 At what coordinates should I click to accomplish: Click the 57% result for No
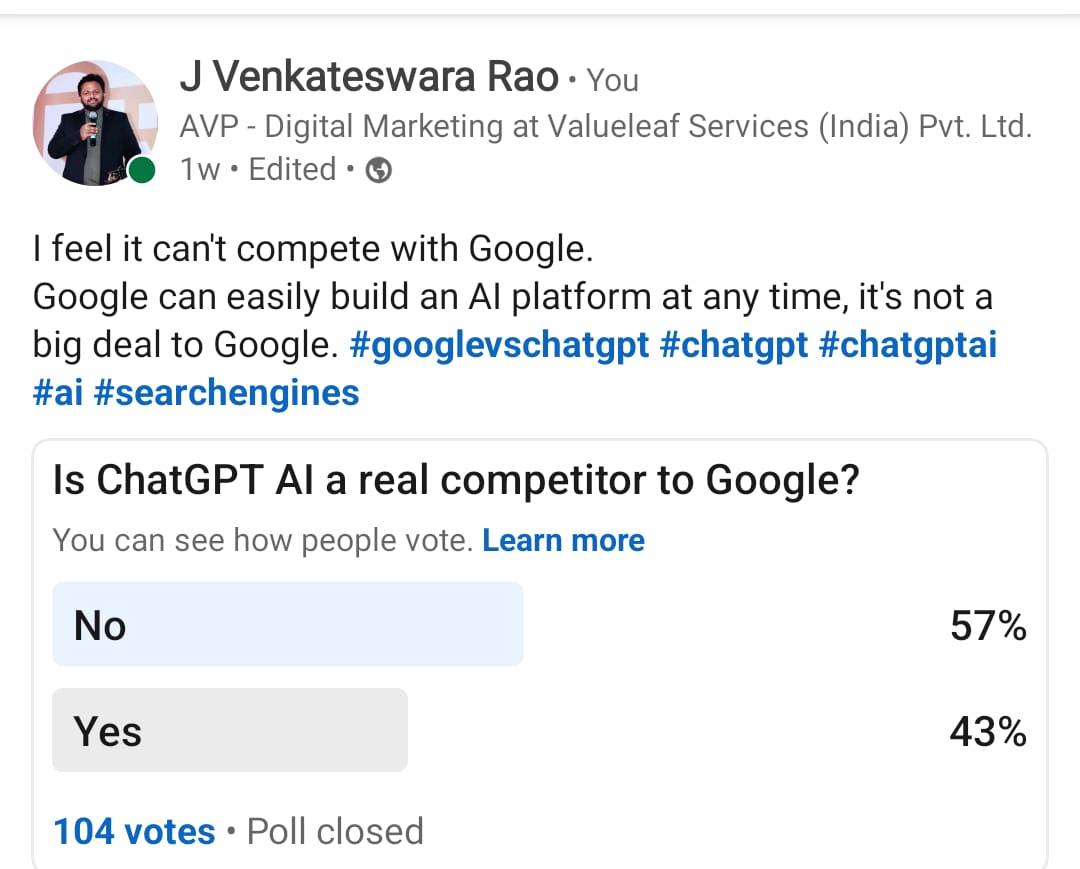[x=988, y=626]
